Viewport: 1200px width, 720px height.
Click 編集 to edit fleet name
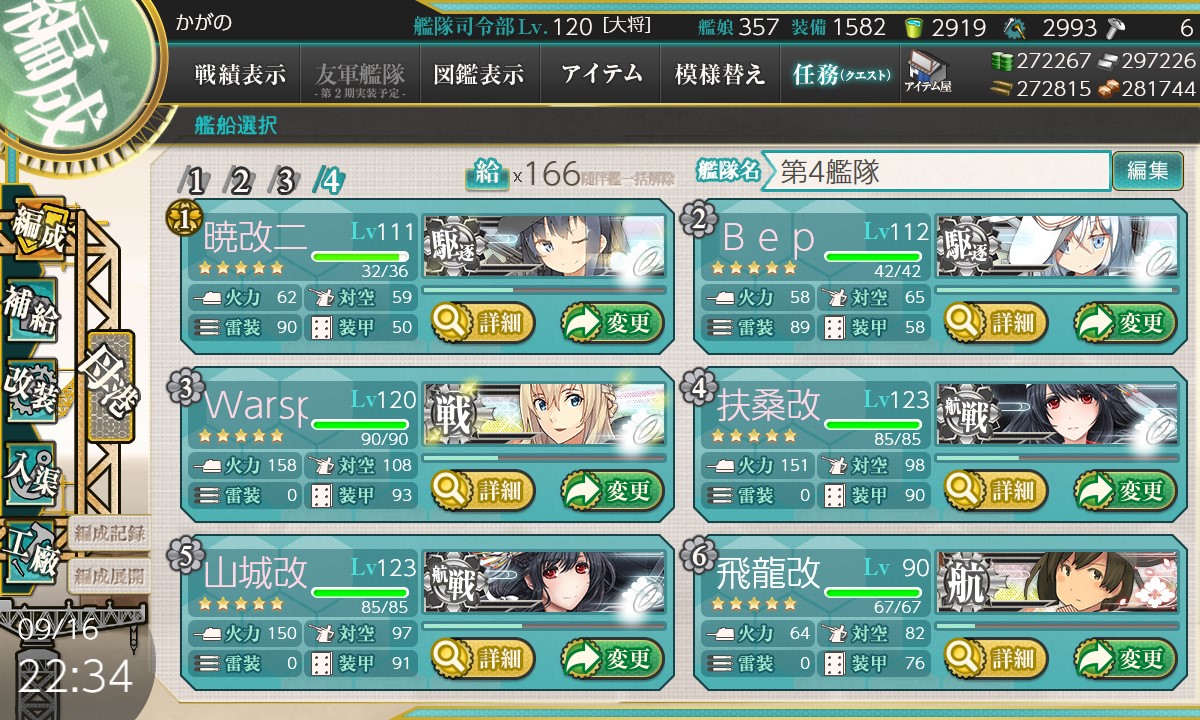pyautogui.click(x=1148, y=171)
